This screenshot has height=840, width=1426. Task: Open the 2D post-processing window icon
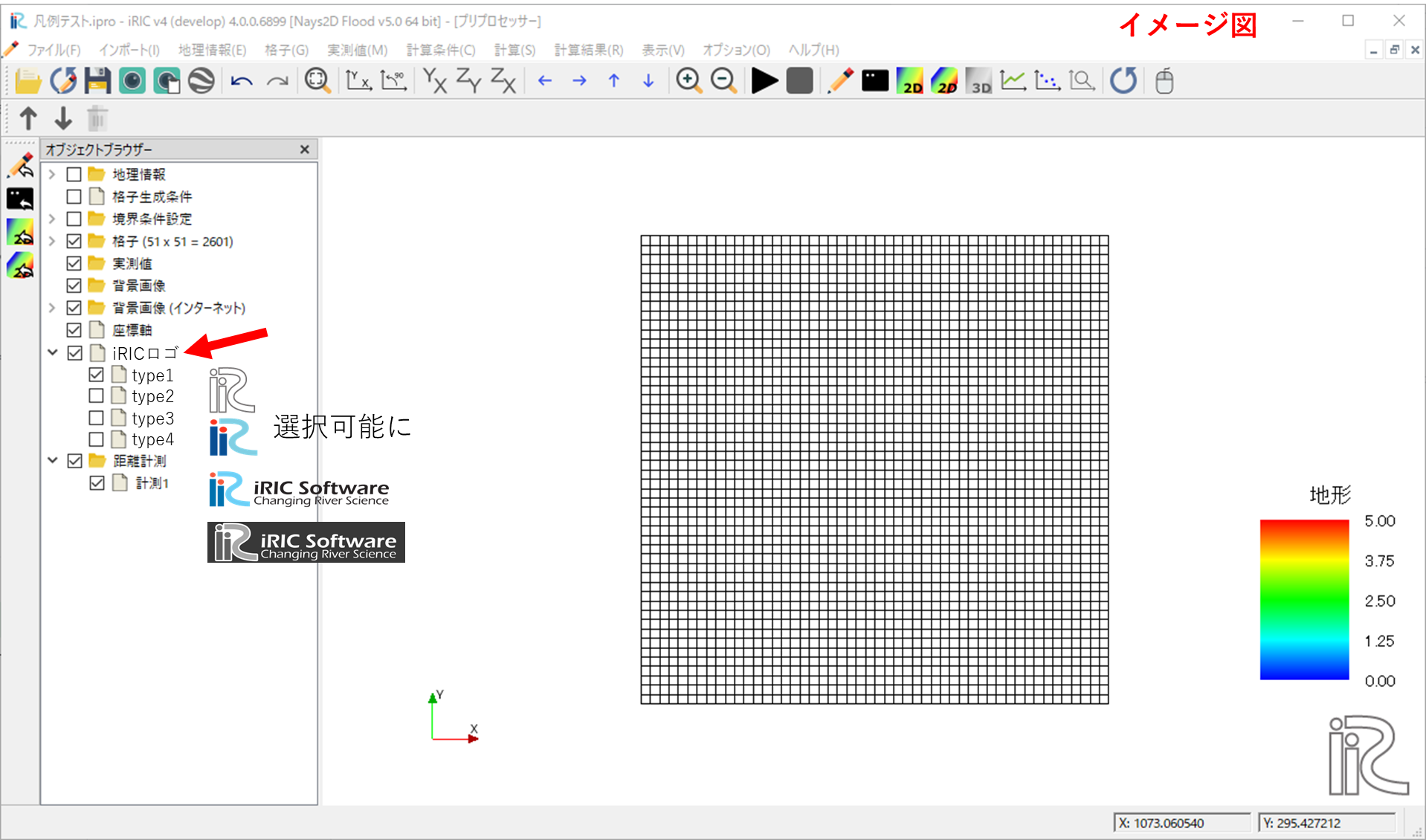pyautogui.click(x=909, y=80)
